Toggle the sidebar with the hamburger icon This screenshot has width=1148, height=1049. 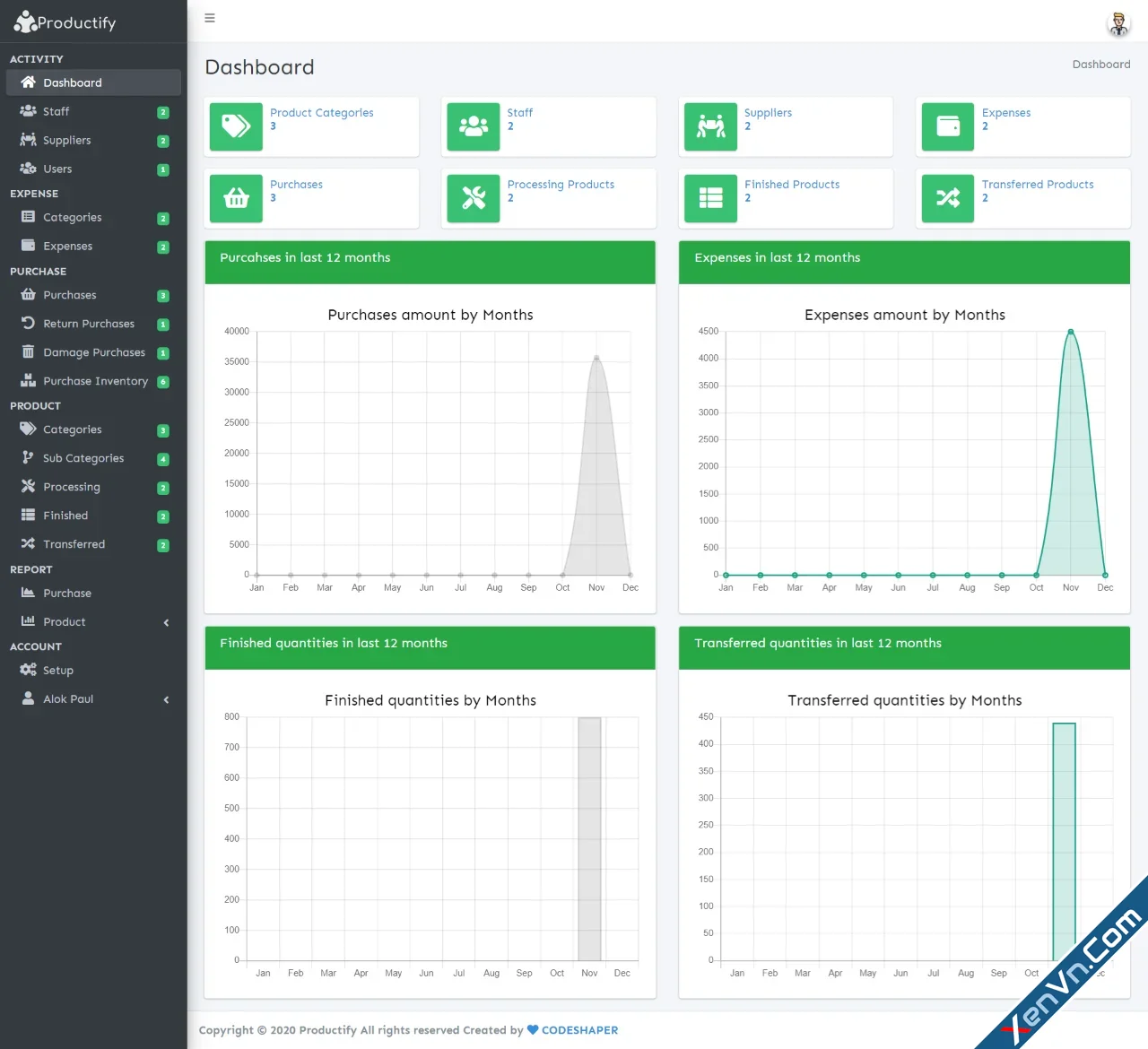click(210, 17)
